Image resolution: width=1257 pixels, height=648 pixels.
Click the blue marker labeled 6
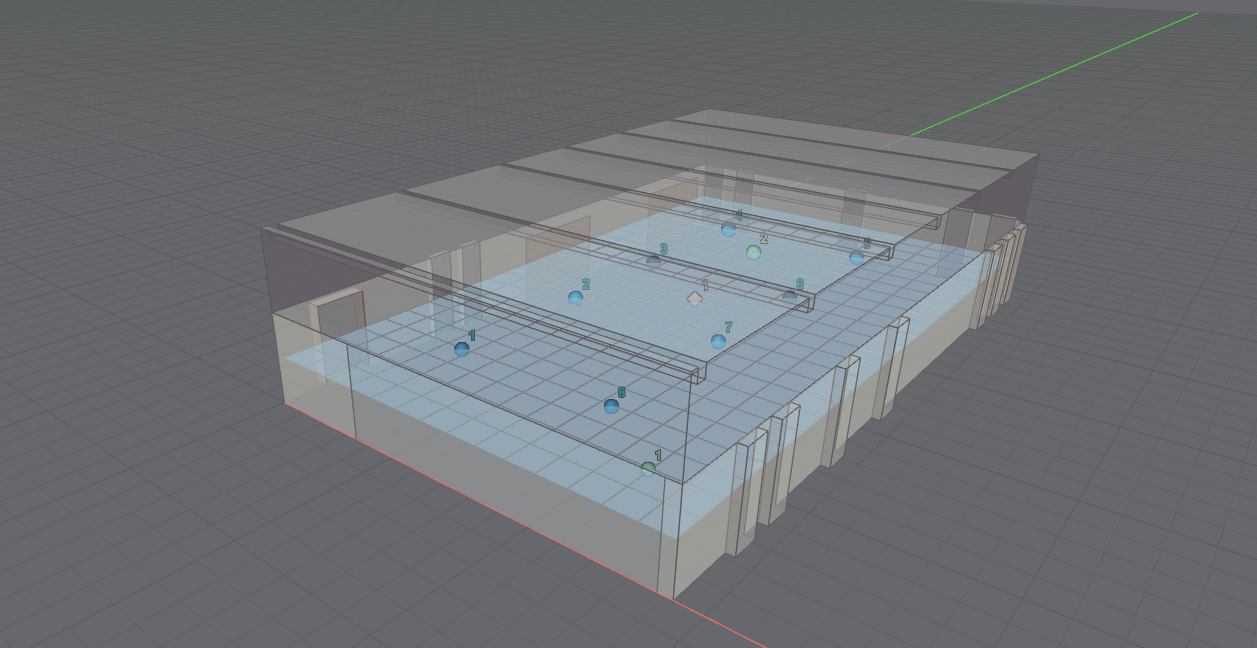(789, 295)
